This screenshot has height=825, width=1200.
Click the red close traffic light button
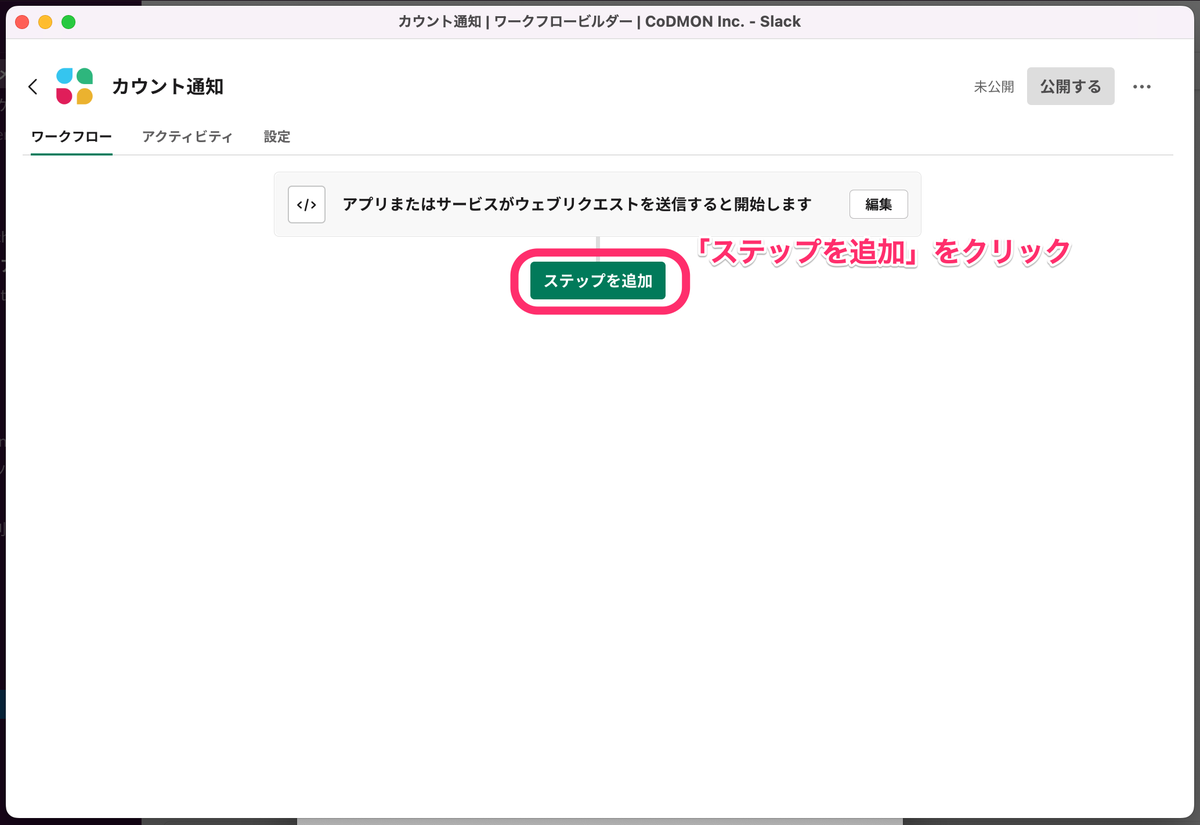pos(21,20)
